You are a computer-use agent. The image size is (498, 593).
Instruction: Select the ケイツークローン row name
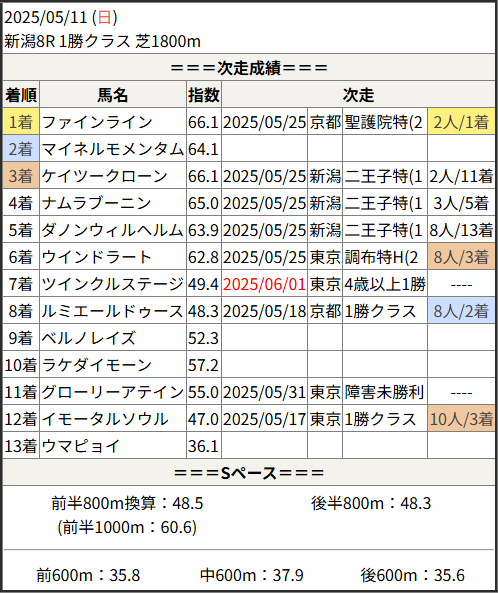(x=104, y=176)
